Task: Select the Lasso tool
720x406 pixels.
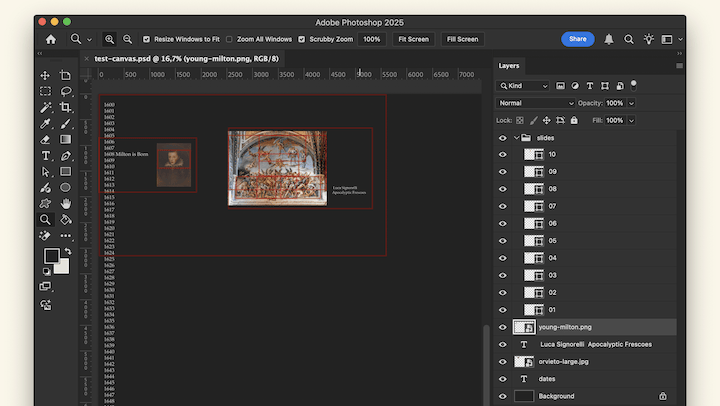Action: click(66, 91)
